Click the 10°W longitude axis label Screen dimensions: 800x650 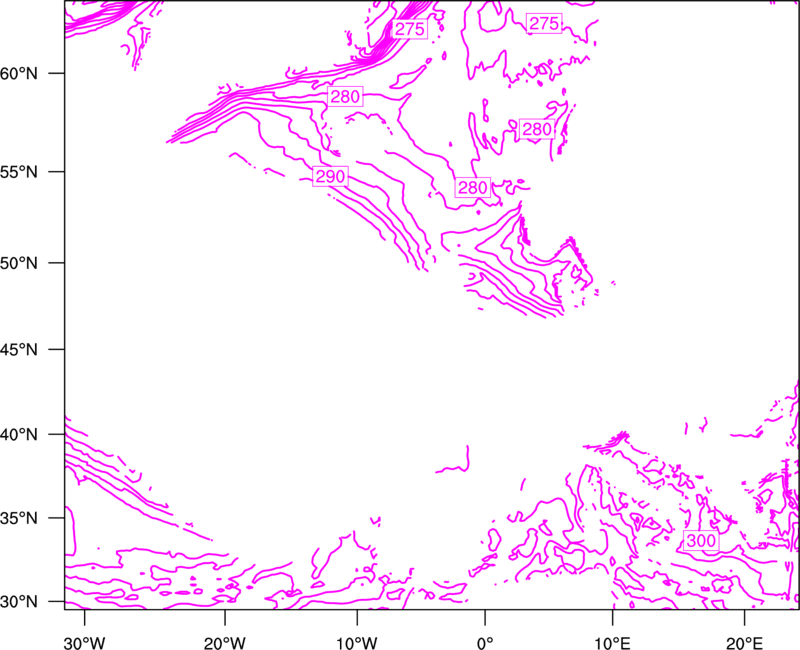click(x=357, y=643)
